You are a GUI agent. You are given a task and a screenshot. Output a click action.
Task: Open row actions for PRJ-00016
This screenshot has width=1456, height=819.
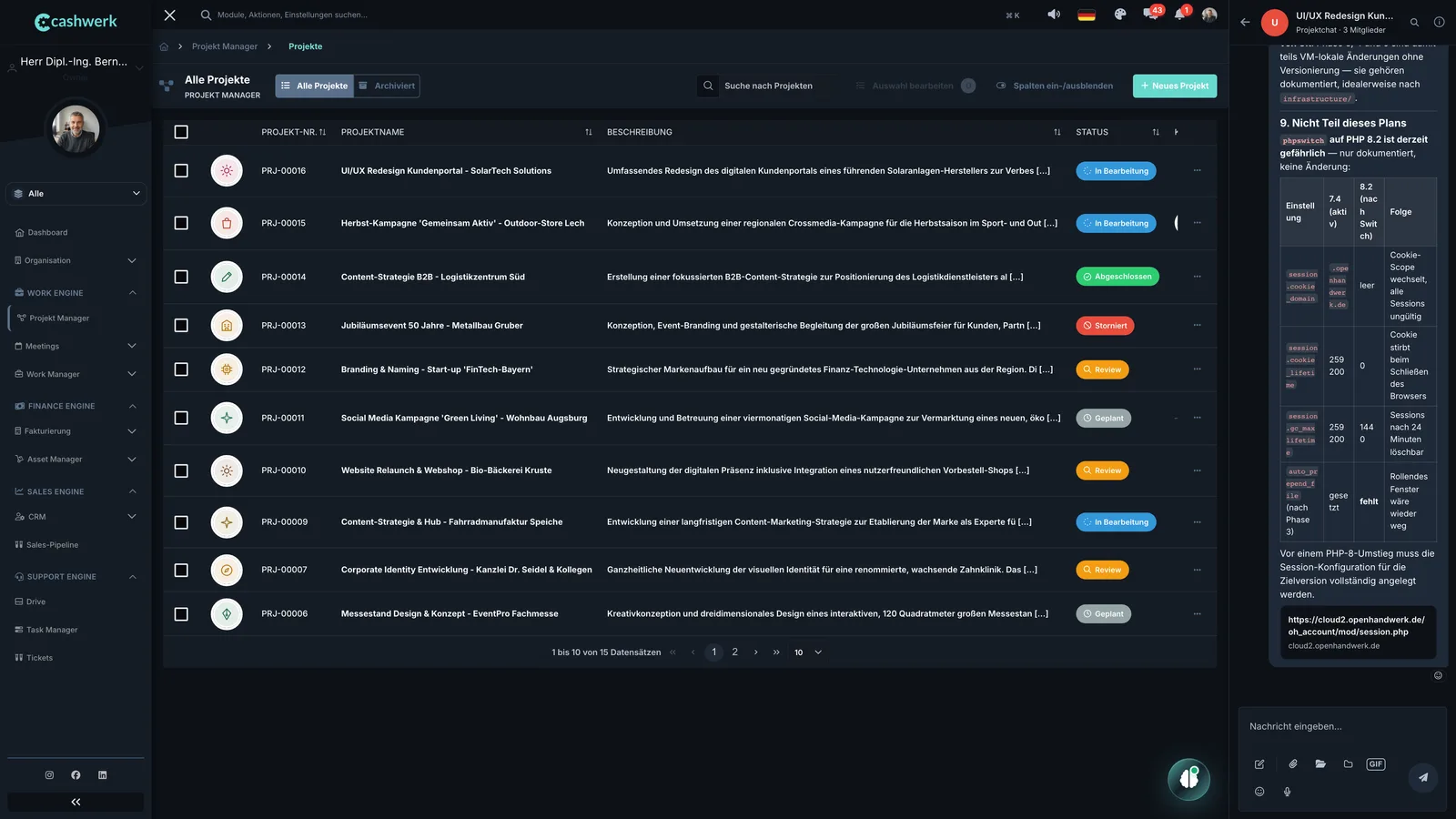(1197, 170)
